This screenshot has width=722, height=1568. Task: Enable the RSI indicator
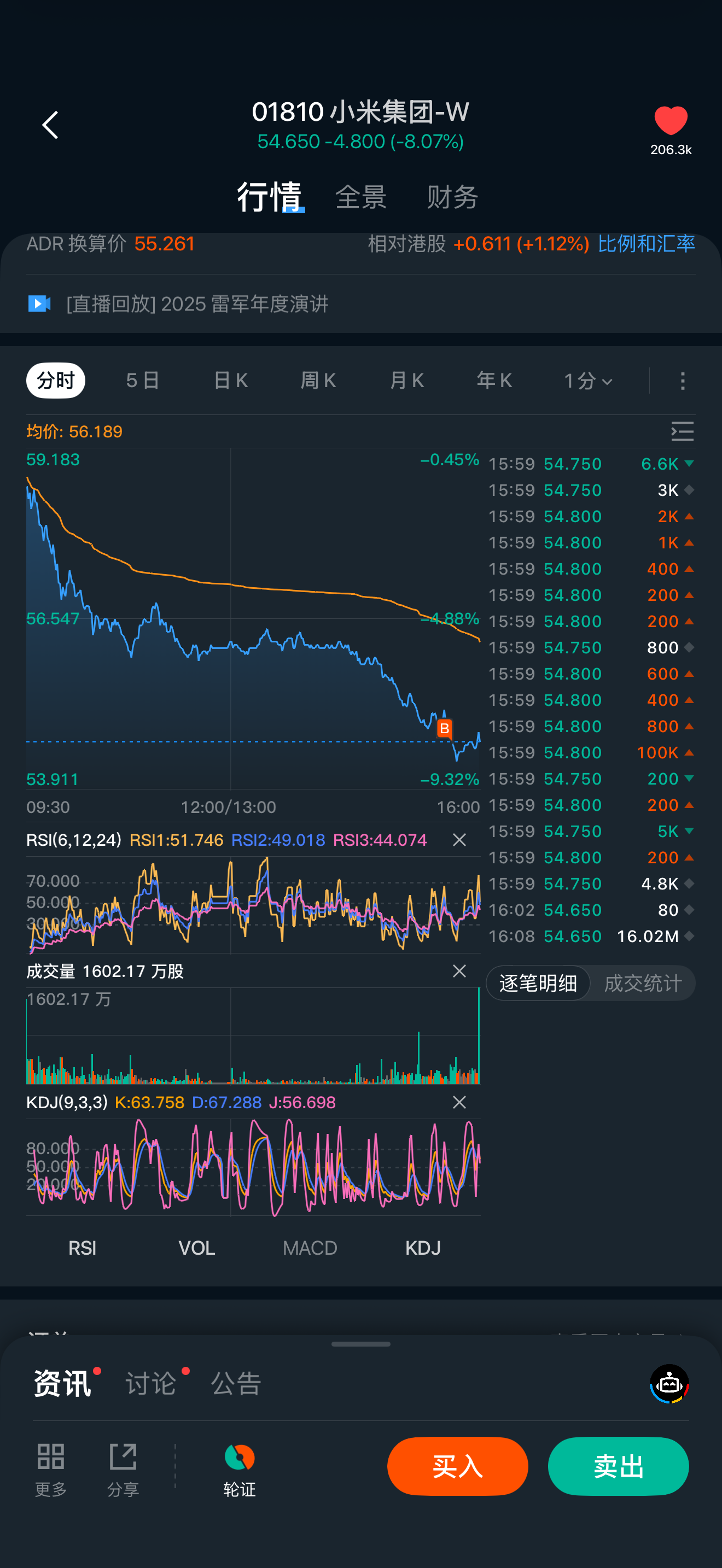82,1248
